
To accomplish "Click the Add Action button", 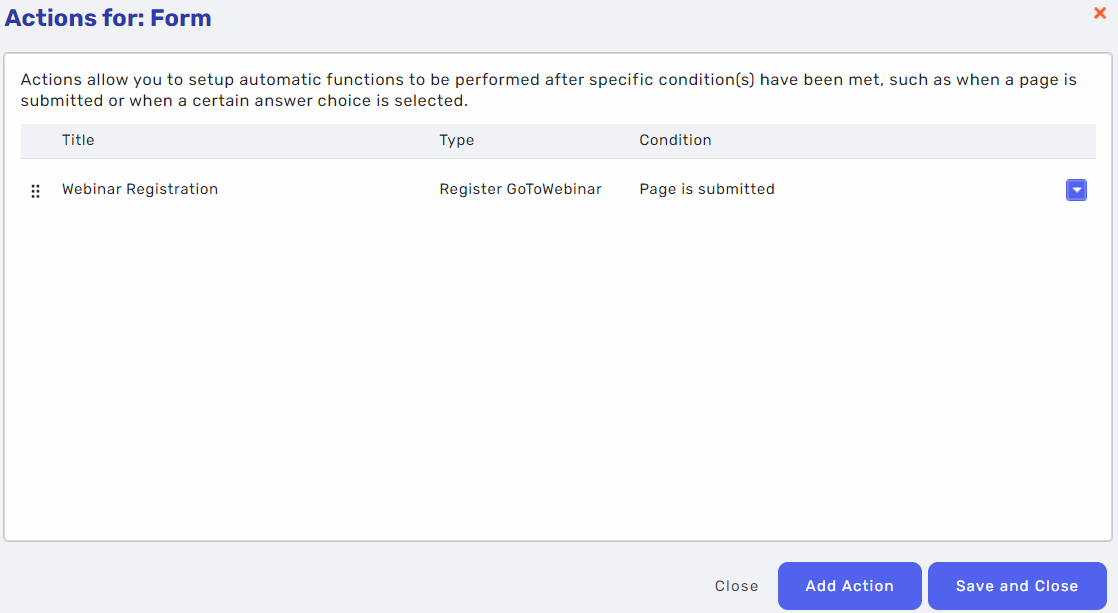I will 849,586.
